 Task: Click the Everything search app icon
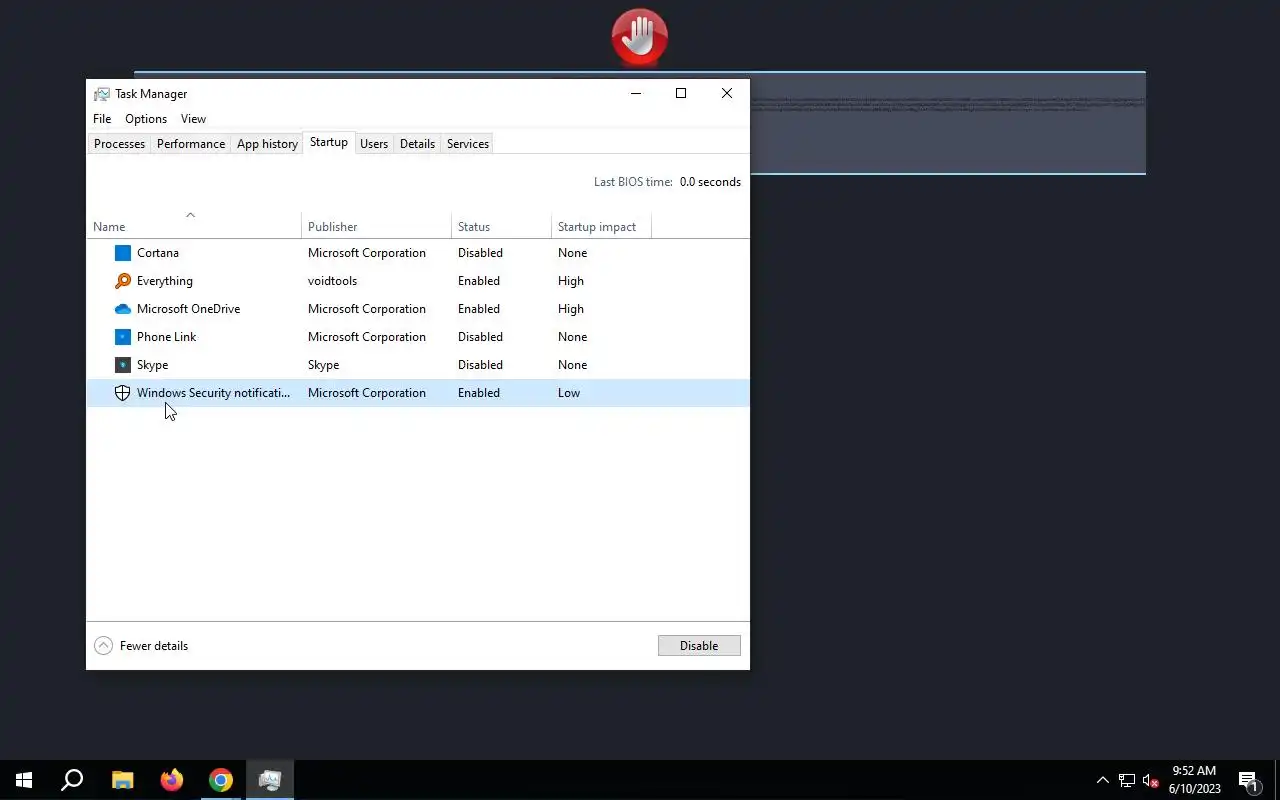(x=123, y=281)
